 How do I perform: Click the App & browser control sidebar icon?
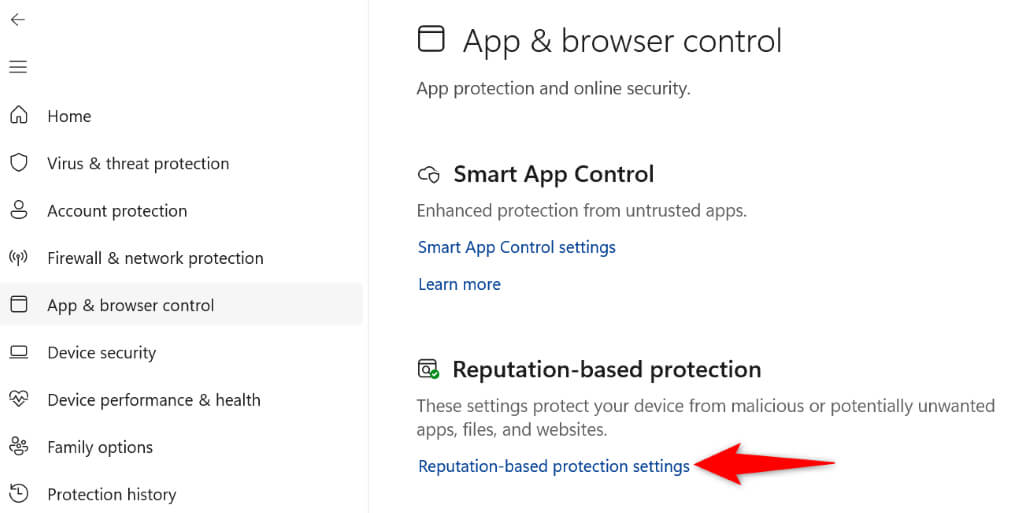coord(18,305)
